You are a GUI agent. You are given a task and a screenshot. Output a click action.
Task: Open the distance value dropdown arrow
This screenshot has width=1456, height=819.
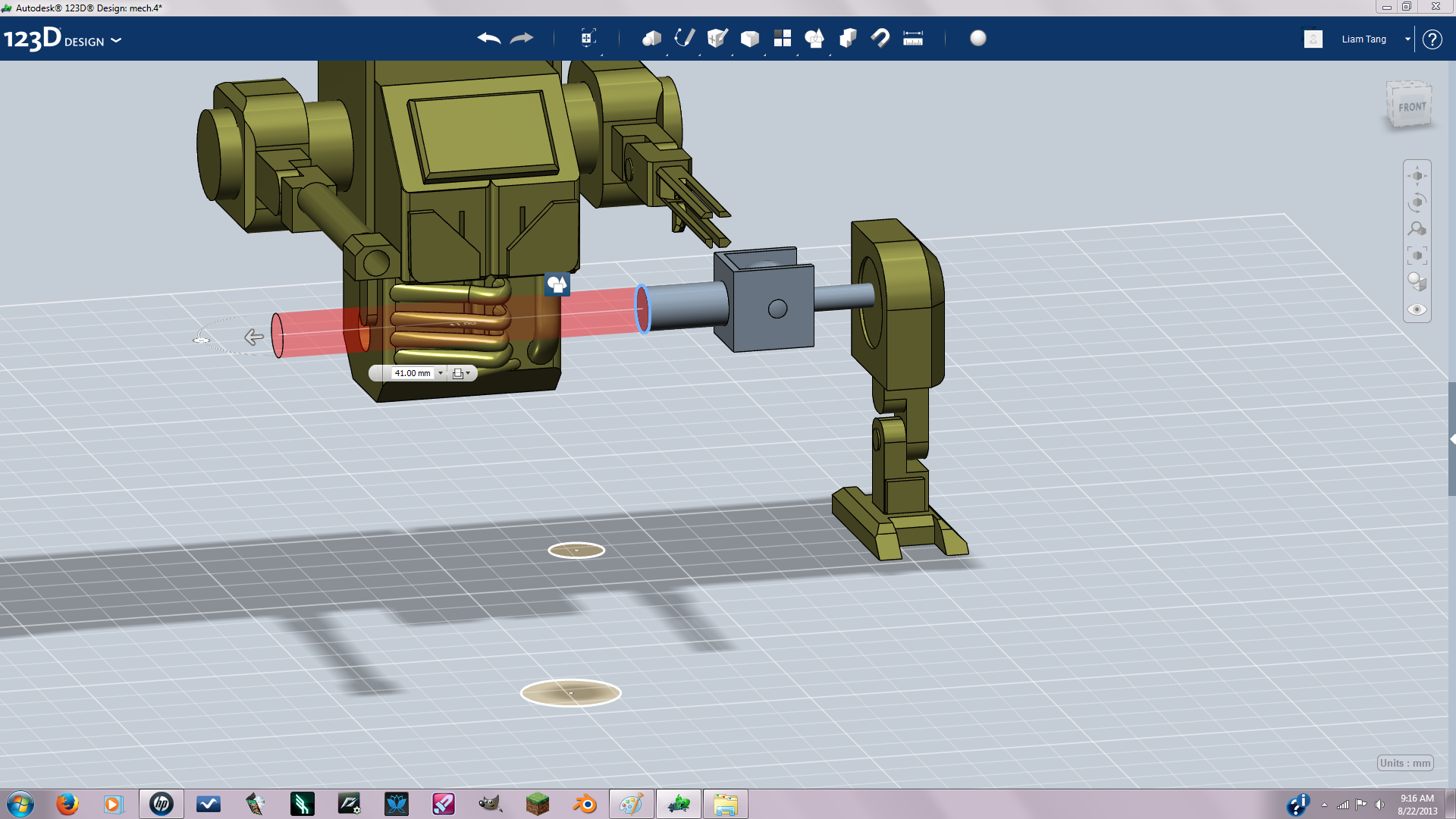tap(441, 373)
